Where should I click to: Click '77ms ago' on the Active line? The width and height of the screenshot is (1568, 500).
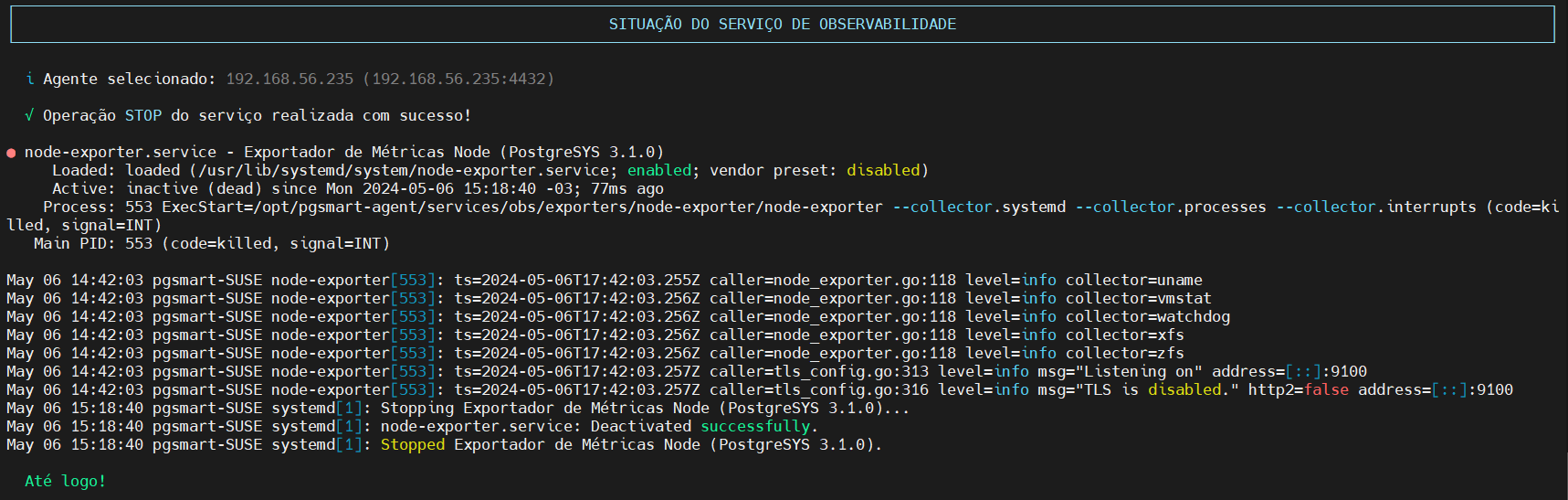[627, 189]
